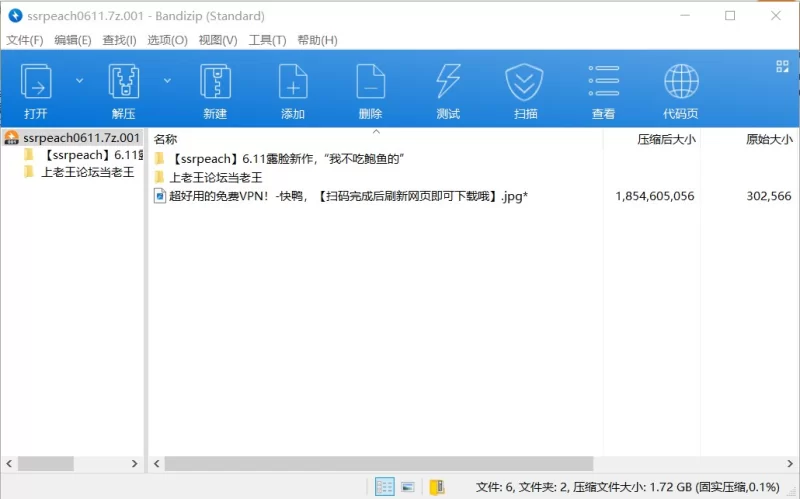The height and width of the screenshot is (499, 800).
Task: Sort by the 名称 column header
Action: coord(165,139)
